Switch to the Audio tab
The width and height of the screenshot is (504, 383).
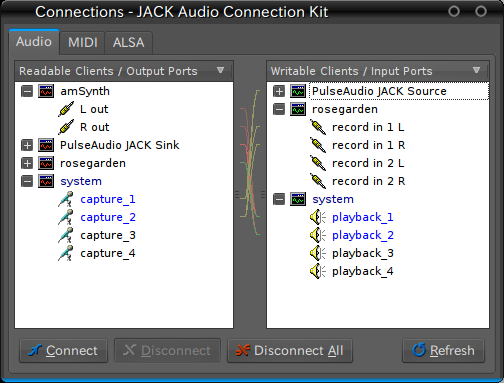click(x=34, y=42)
